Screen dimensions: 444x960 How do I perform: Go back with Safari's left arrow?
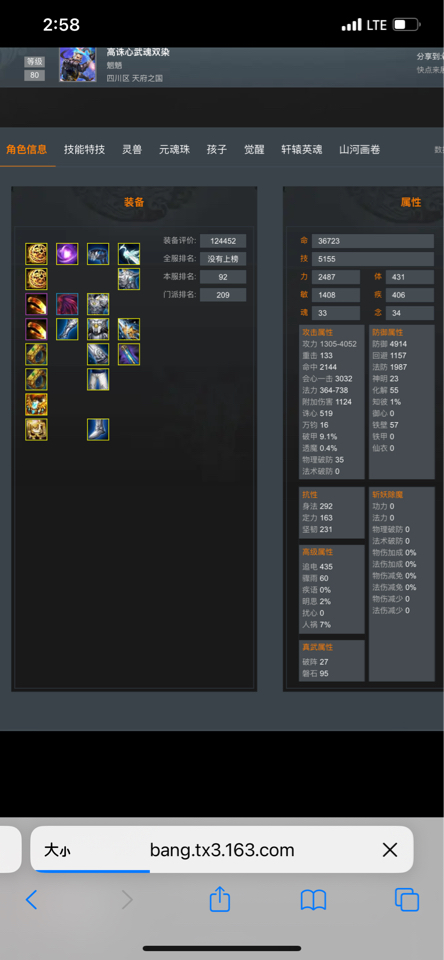(32, 899)
